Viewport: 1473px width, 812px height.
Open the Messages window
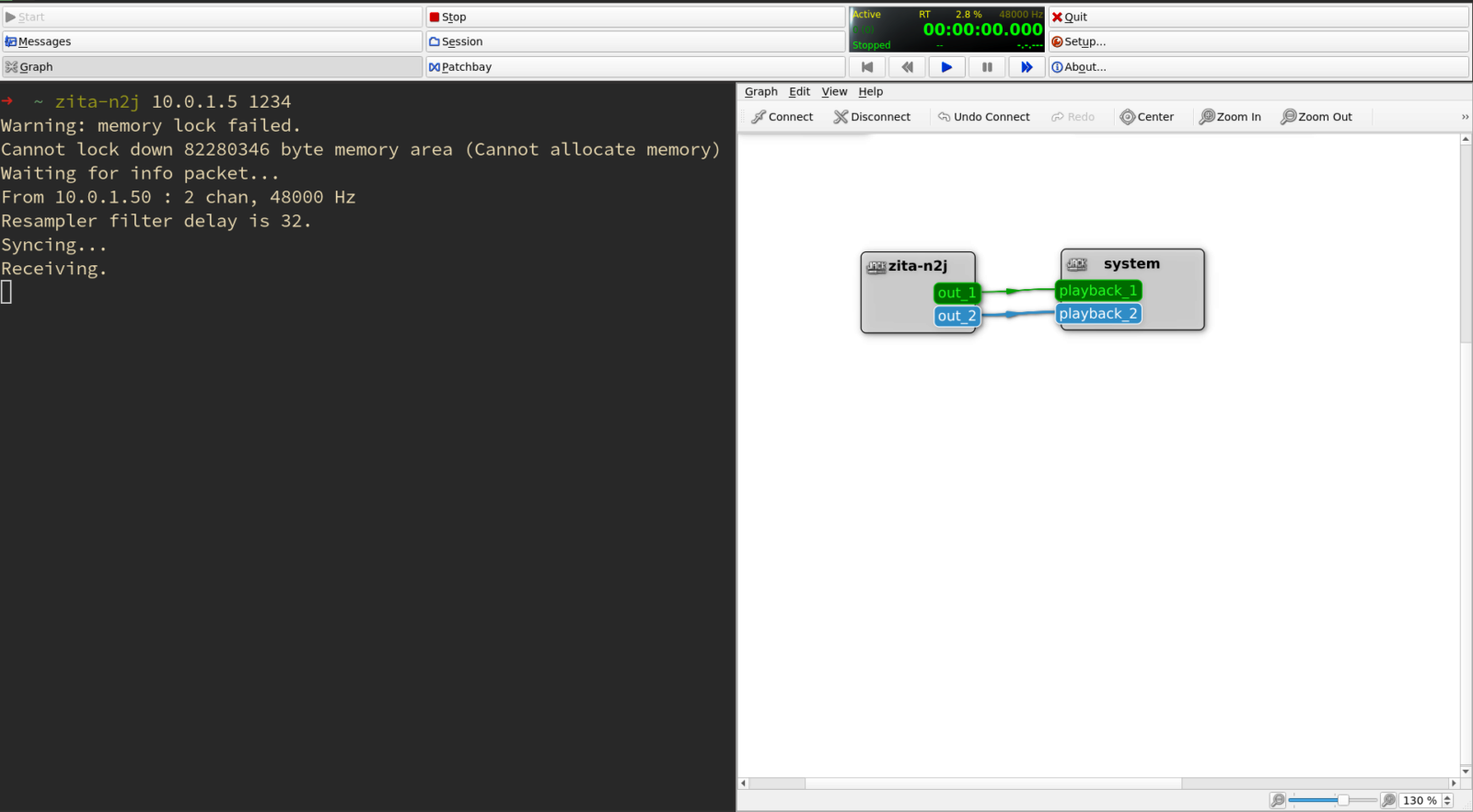(x=212, y=41)
